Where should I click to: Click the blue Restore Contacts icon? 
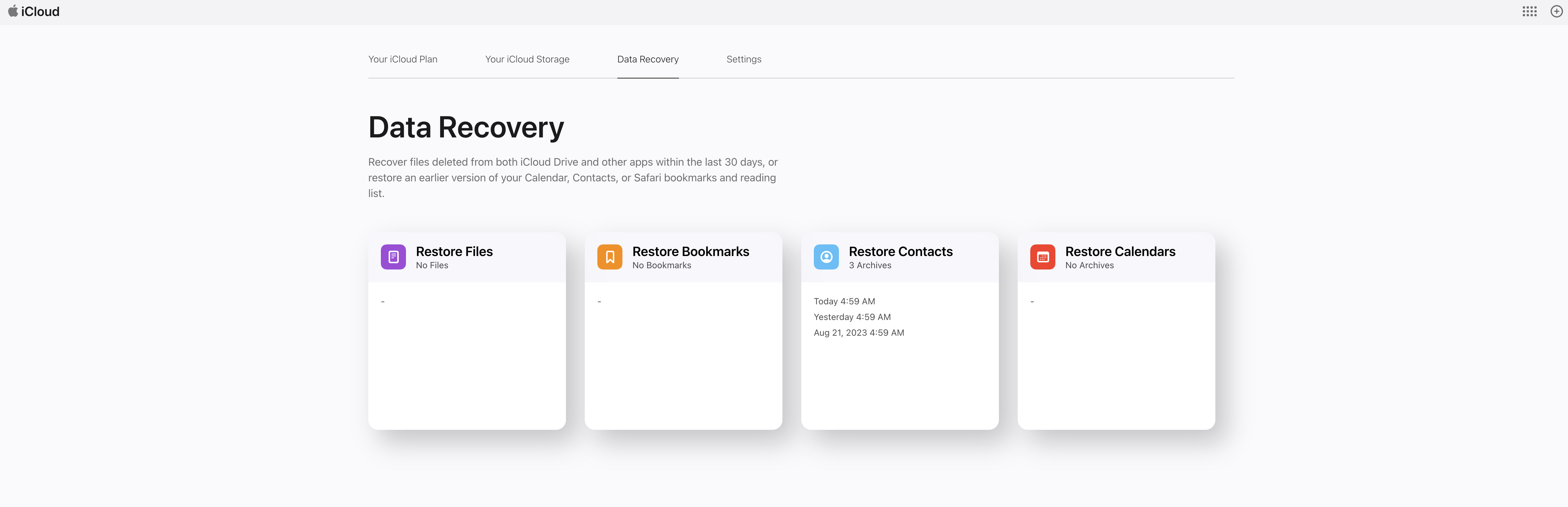pos(826,257)
